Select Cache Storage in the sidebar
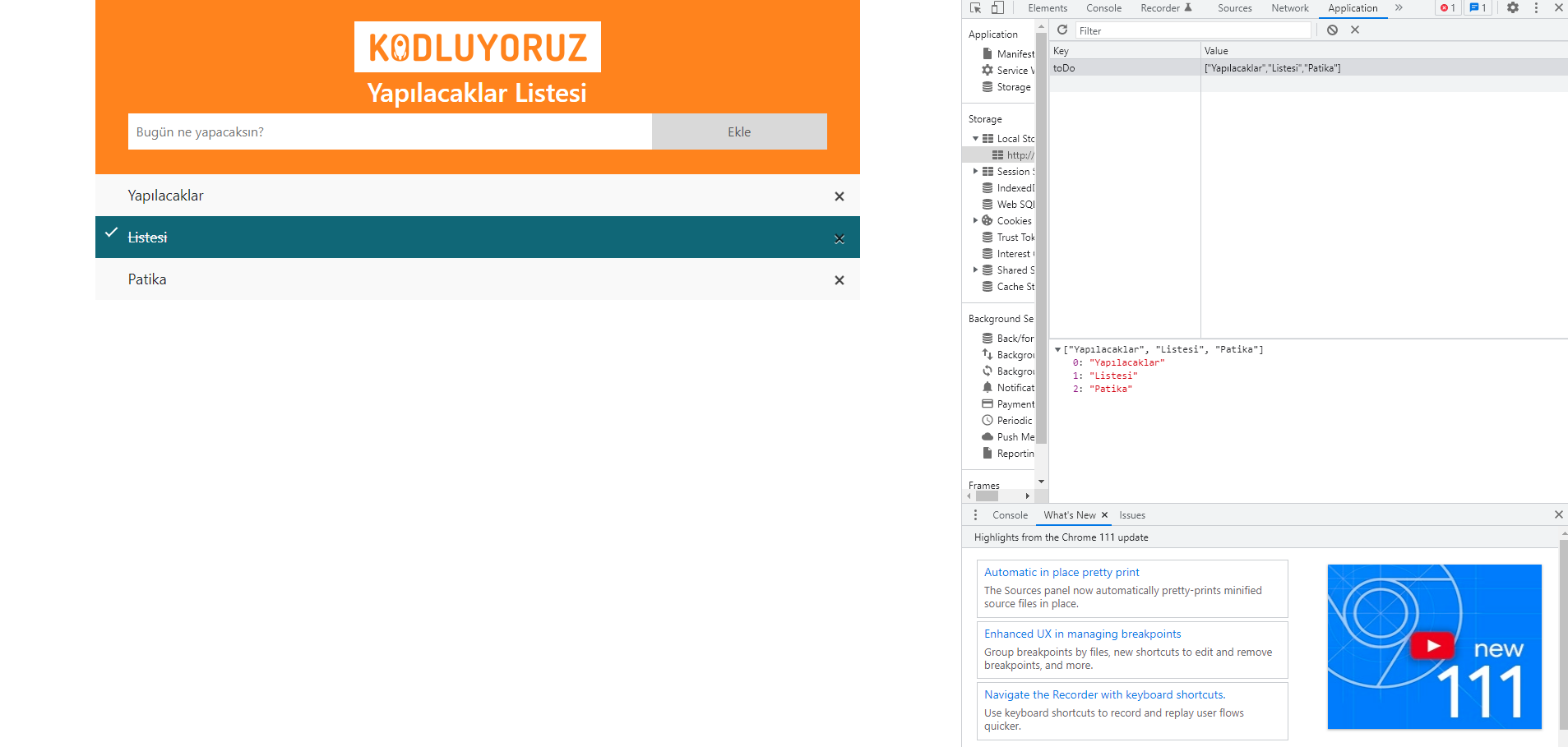 [x=1012, y=286]
